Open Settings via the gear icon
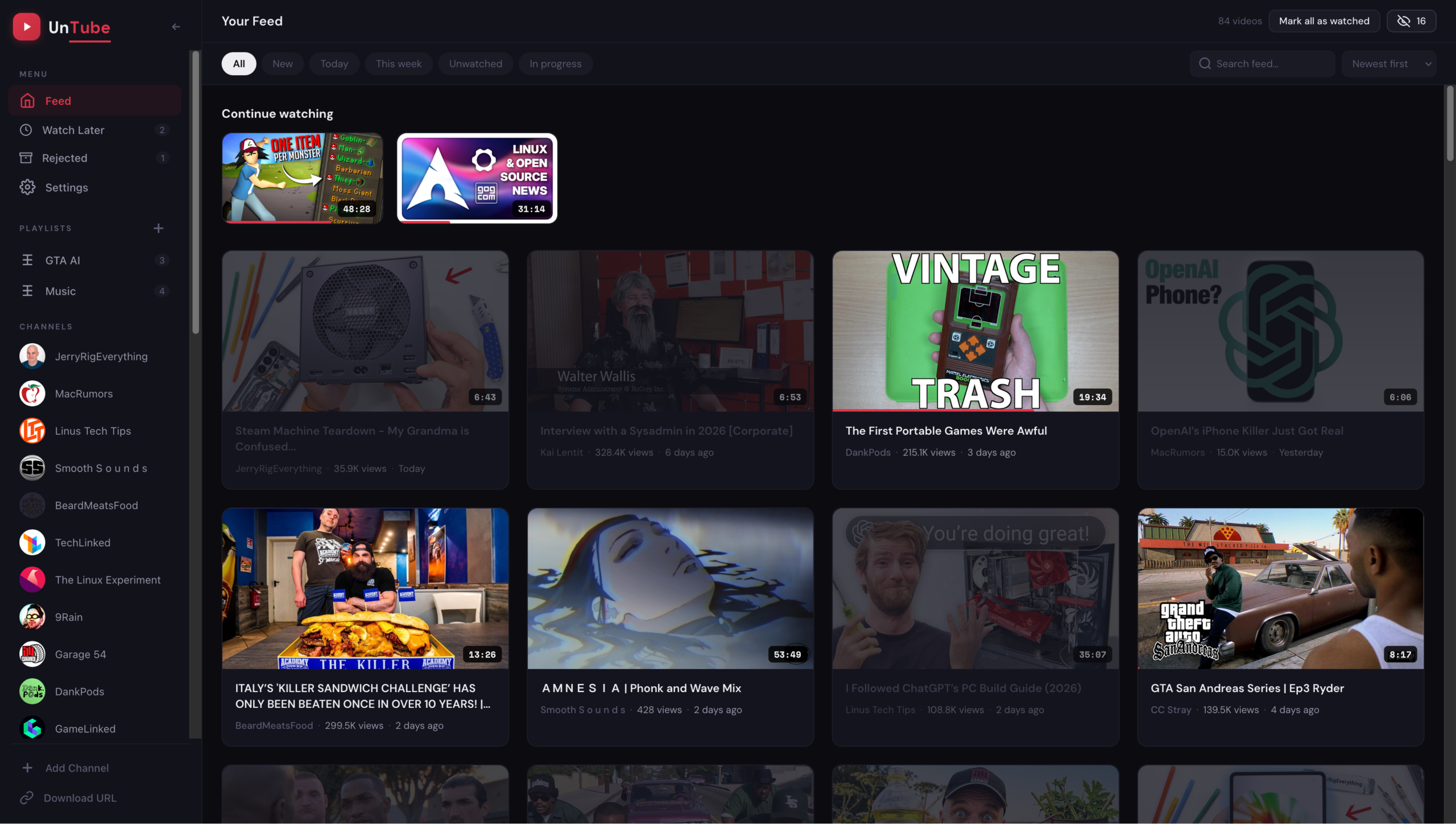Screen dimensions: 1456x824 pos(27,187)
